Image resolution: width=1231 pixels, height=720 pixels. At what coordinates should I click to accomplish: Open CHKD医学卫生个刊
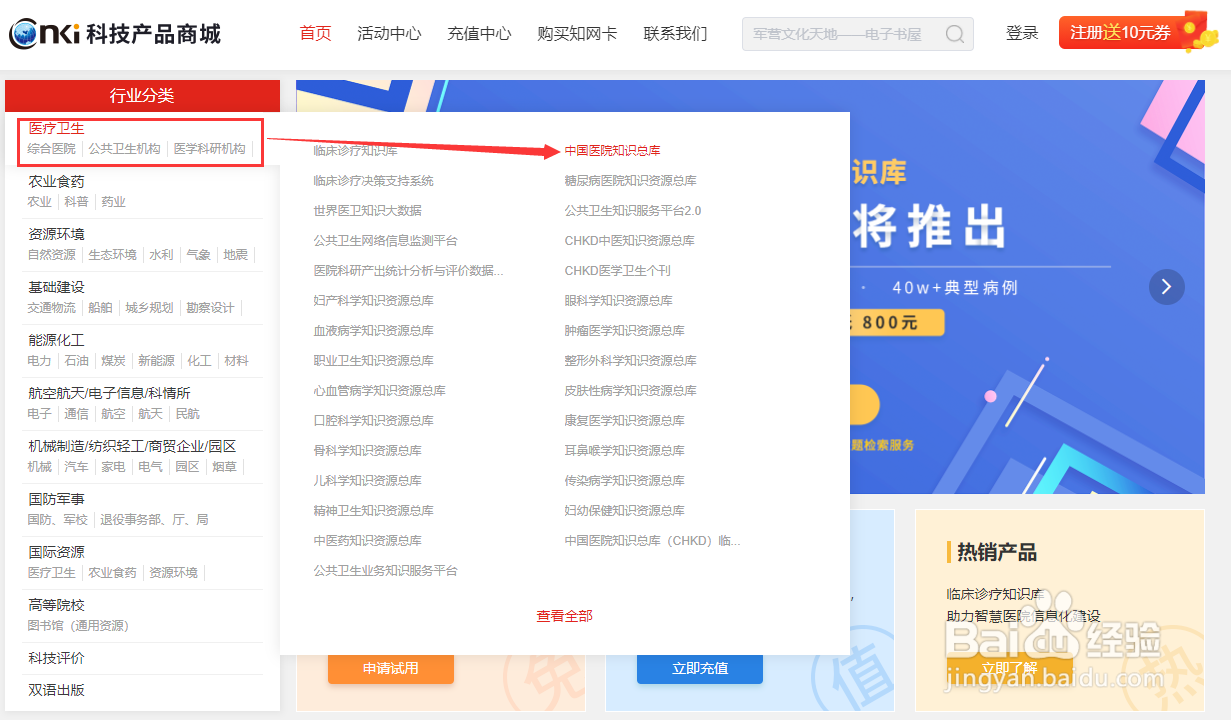[617, 271]
